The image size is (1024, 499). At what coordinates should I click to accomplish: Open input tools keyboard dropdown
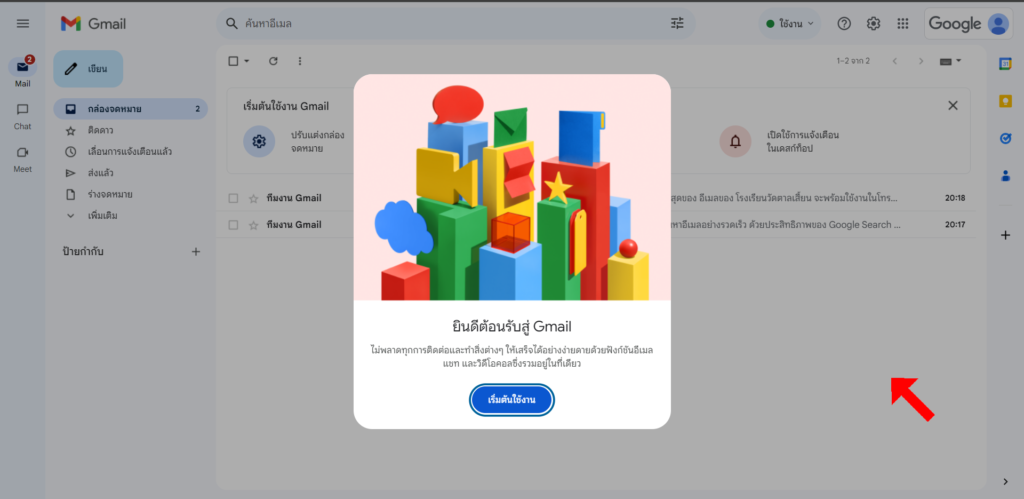(x=950, y=61)
